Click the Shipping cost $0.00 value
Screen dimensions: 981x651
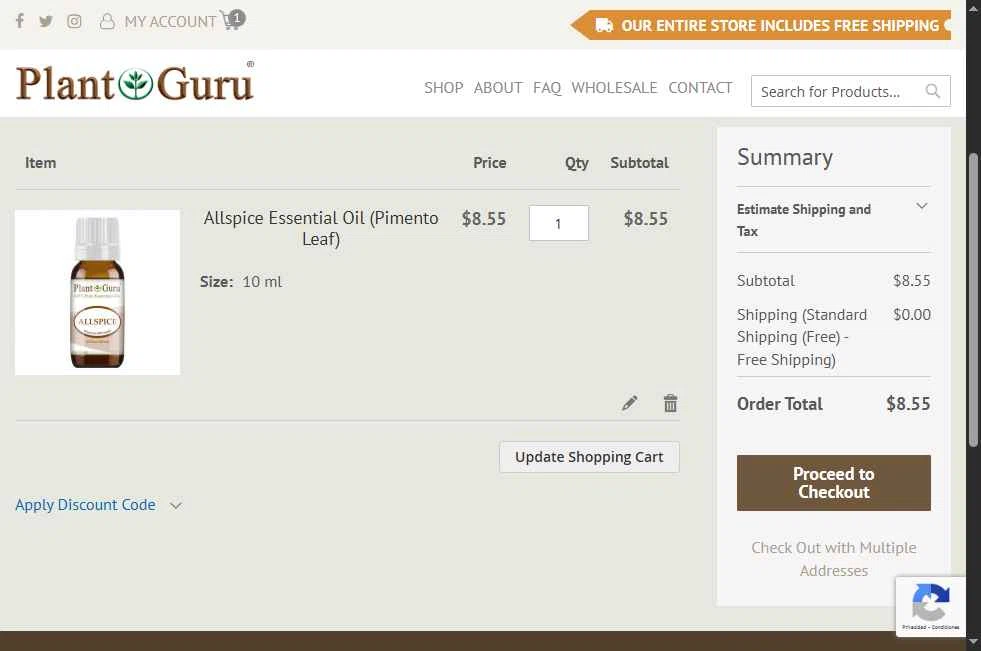pyautogui.click(x=912, y=315)
